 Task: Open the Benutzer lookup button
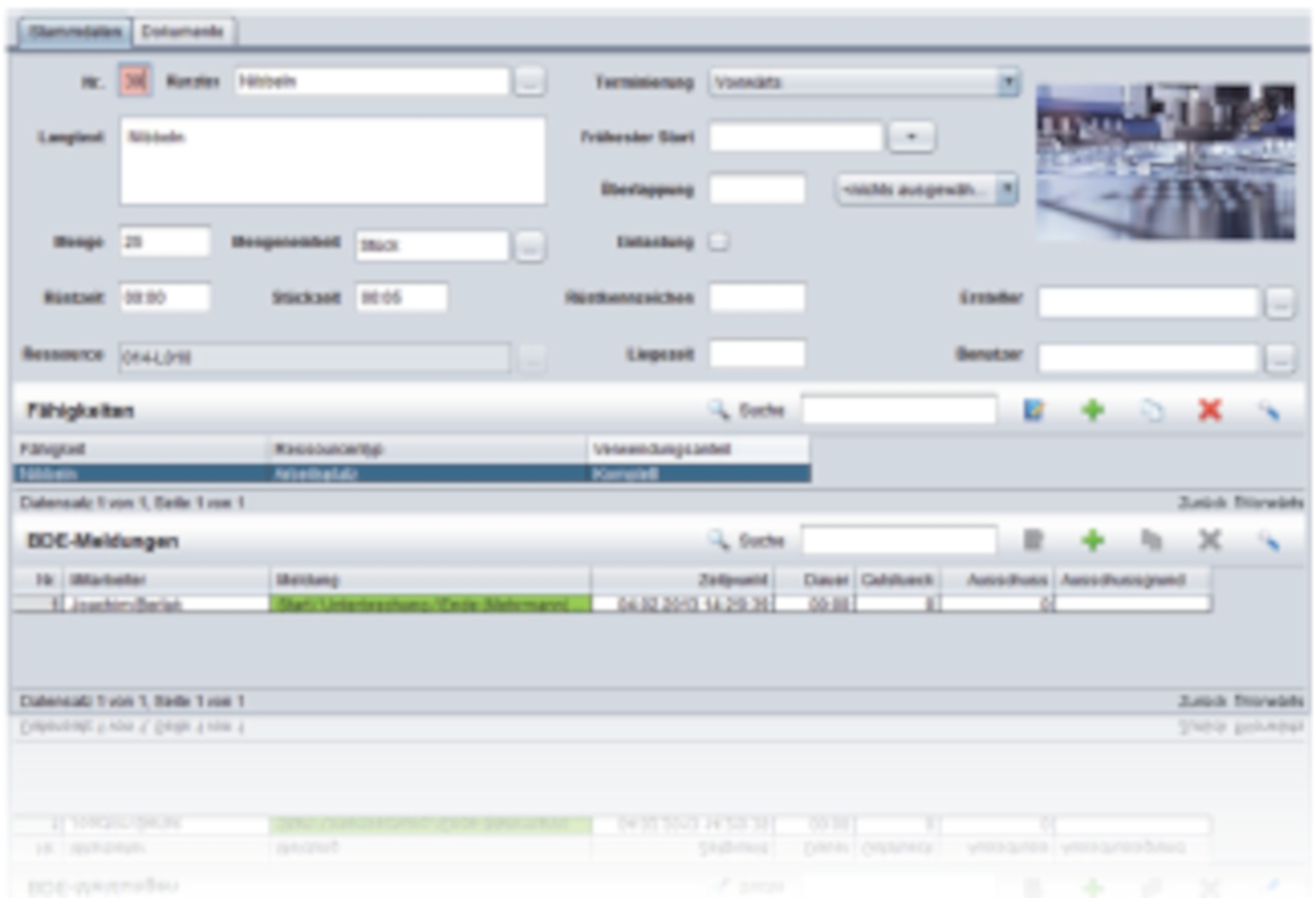tap(1280, 358)
